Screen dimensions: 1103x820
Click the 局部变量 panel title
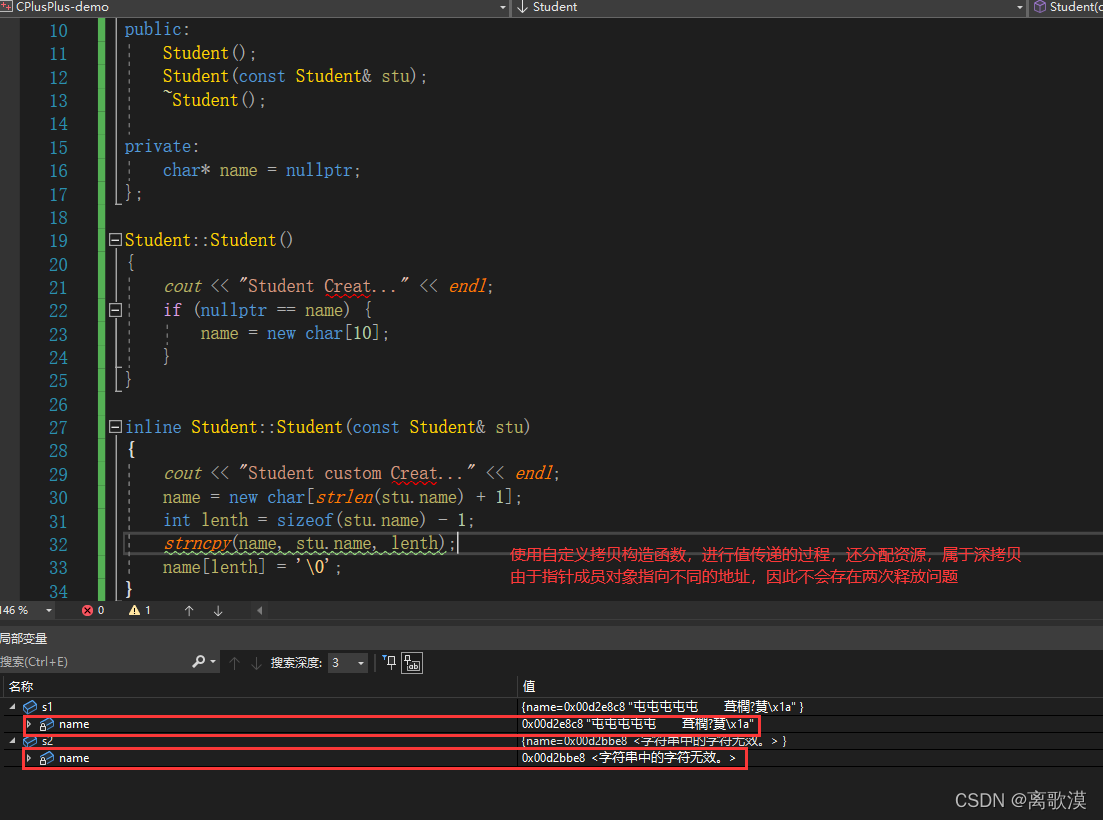[x=24, y=639]
